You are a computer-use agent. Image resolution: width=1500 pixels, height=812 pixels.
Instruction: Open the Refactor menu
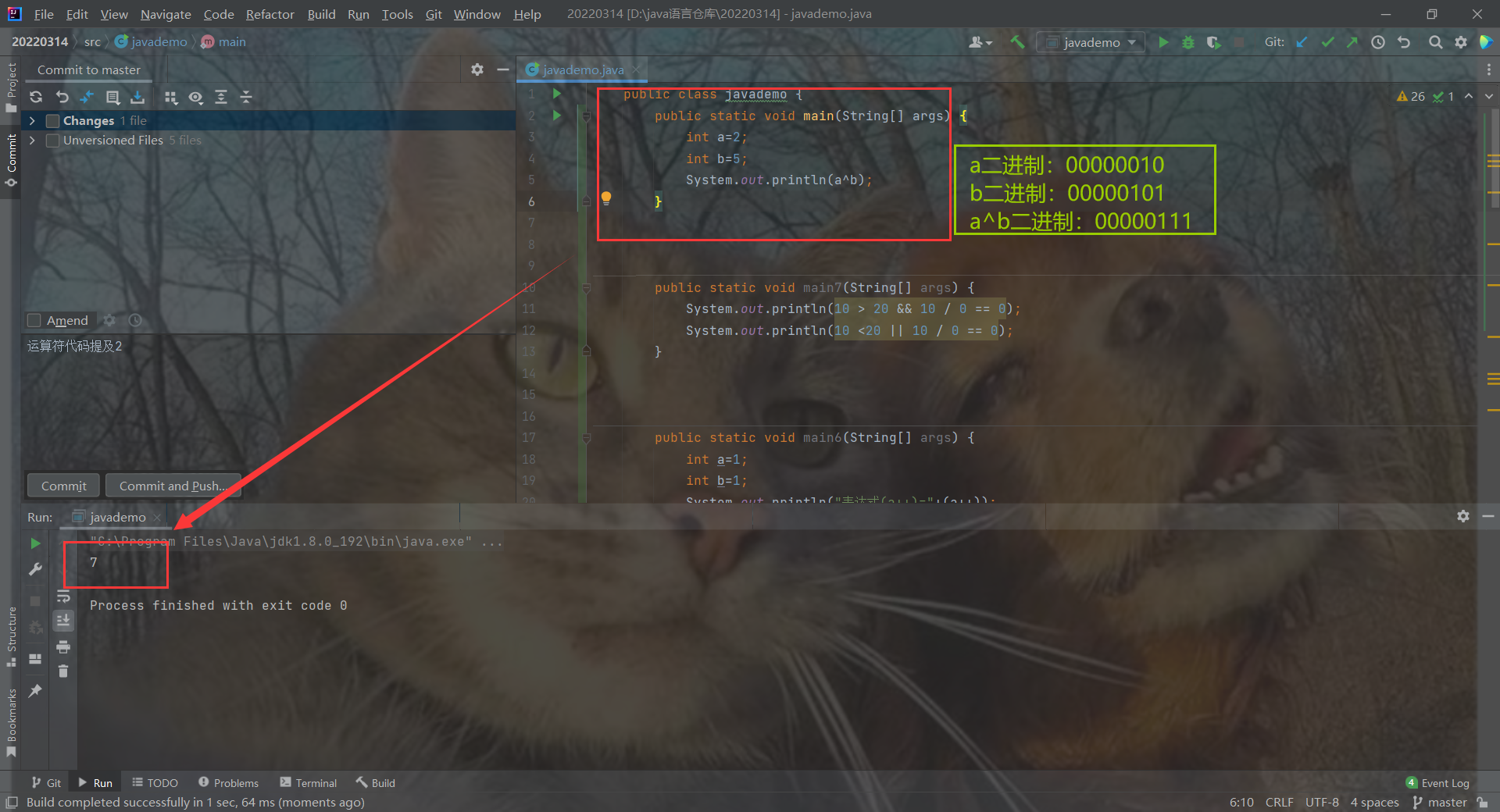(270, 14)
